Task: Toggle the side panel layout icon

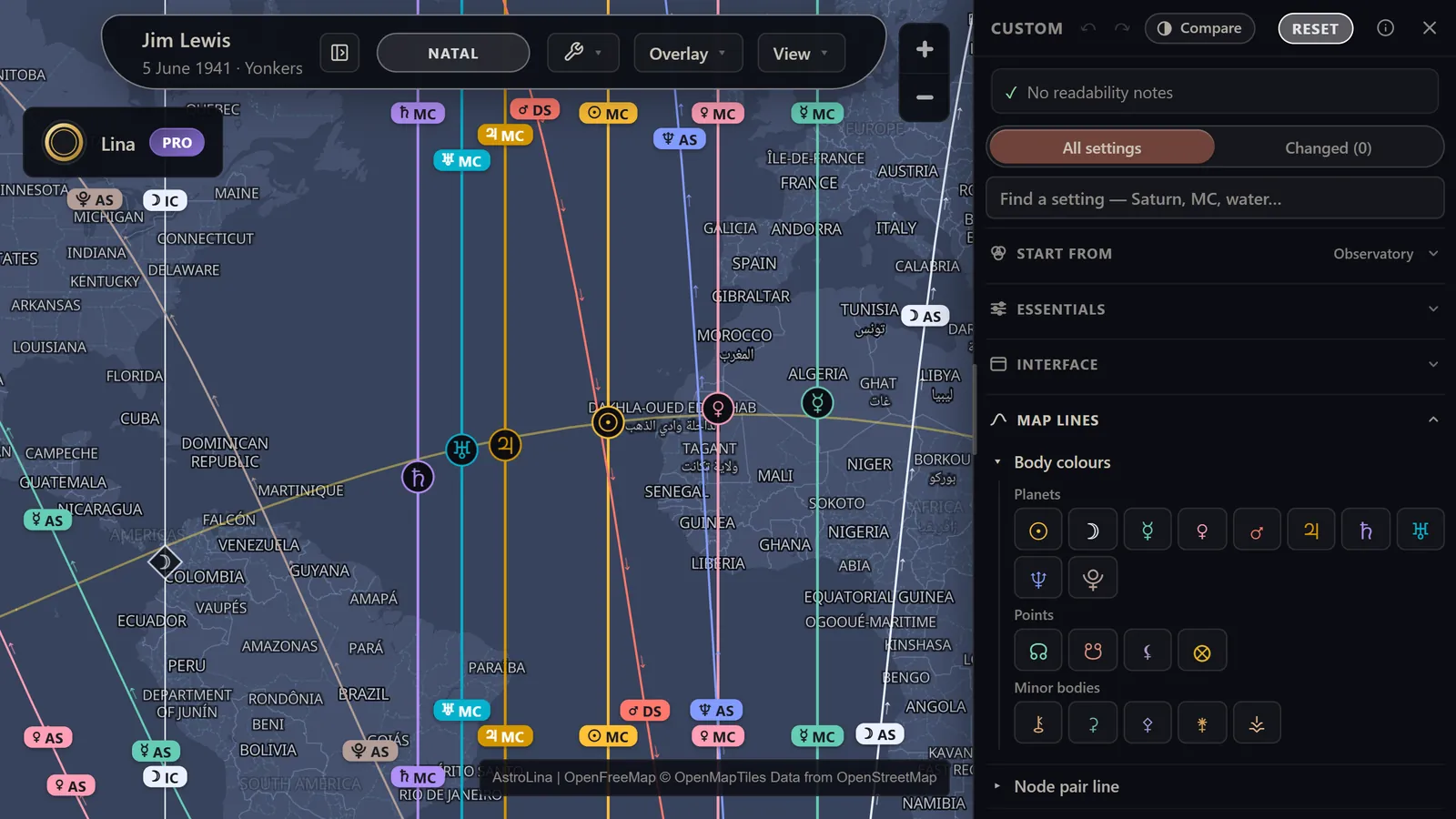Action: [x=339, y=53]
